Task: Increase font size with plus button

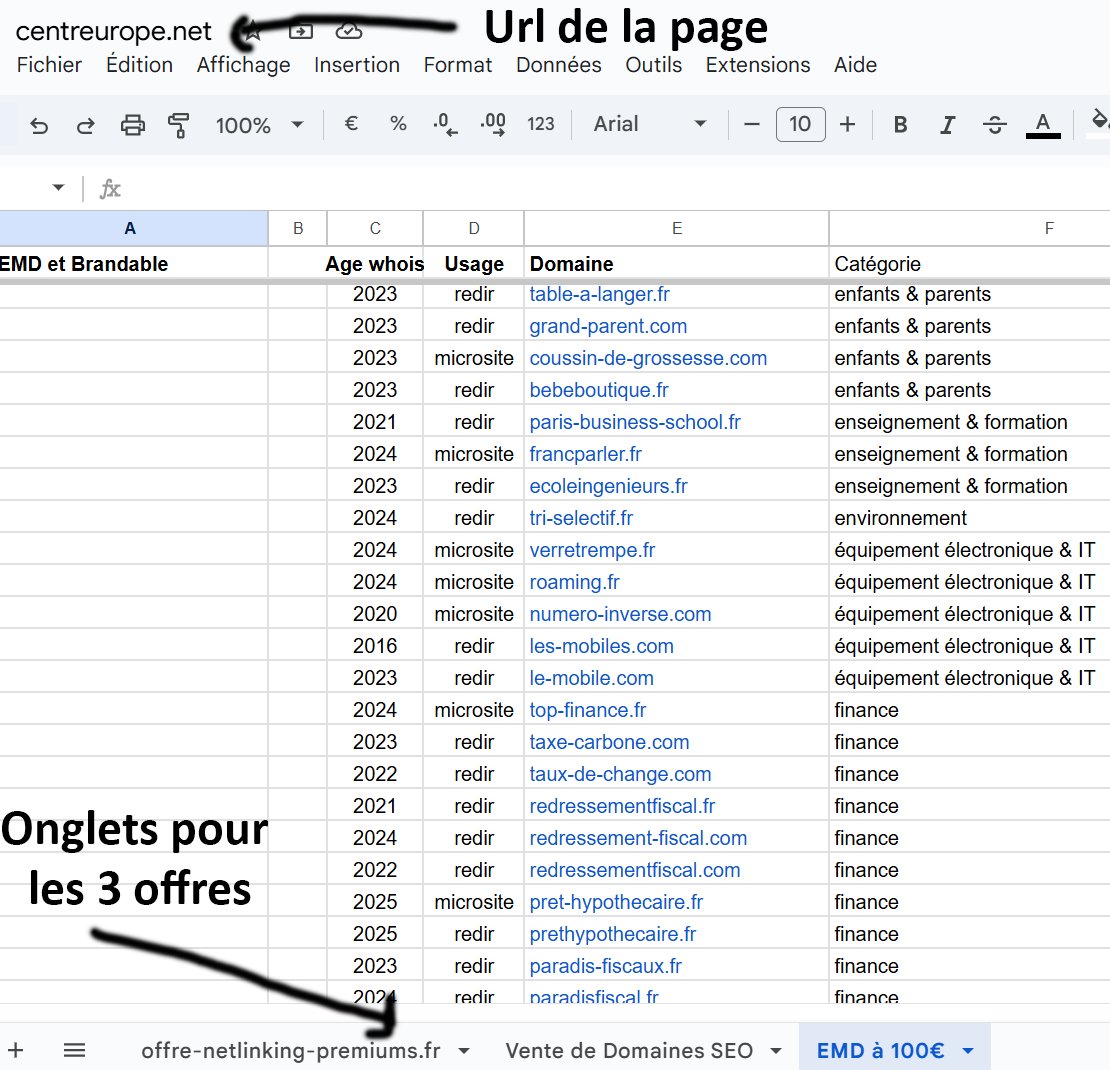Action: (847, 125)
